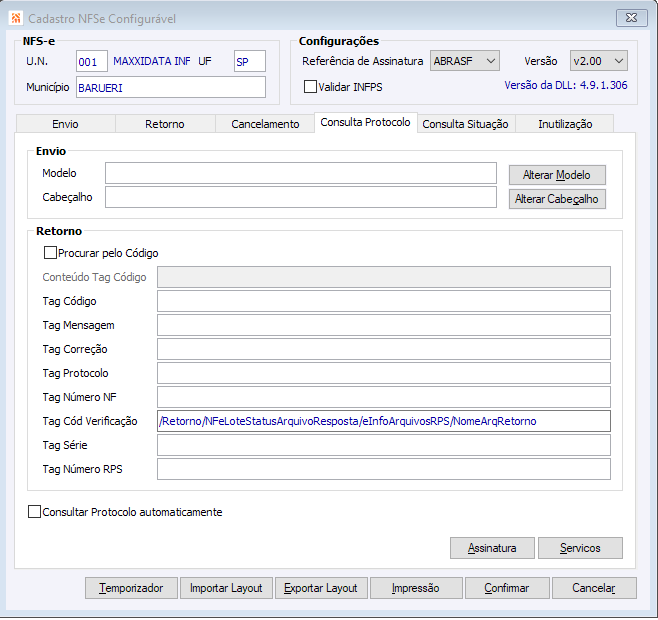Image resolution: width=658 pixels, height=620 pixels.
Task: Toggle Consultar Protocolo automaticamente checkbox
Action: point(35,512)
